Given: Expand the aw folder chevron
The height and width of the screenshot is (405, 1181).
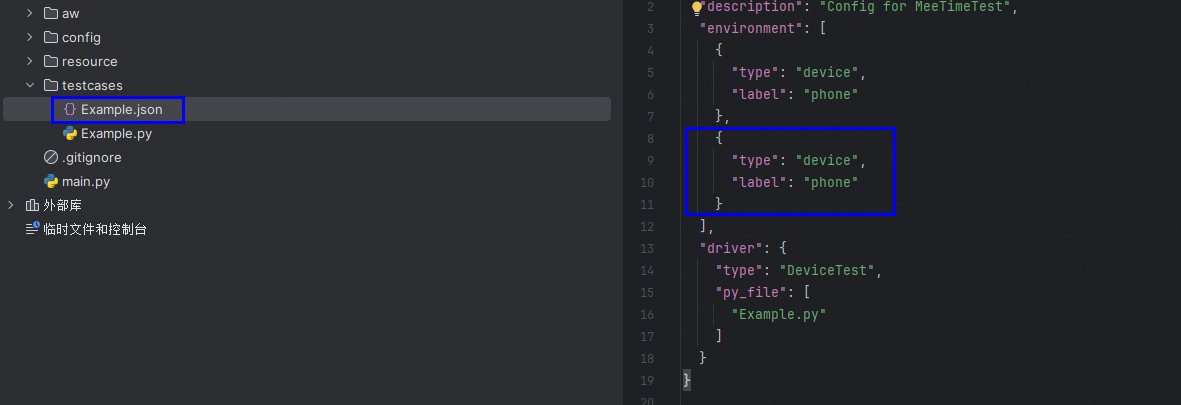Looking at the screenshot, I should coord(29,14).
